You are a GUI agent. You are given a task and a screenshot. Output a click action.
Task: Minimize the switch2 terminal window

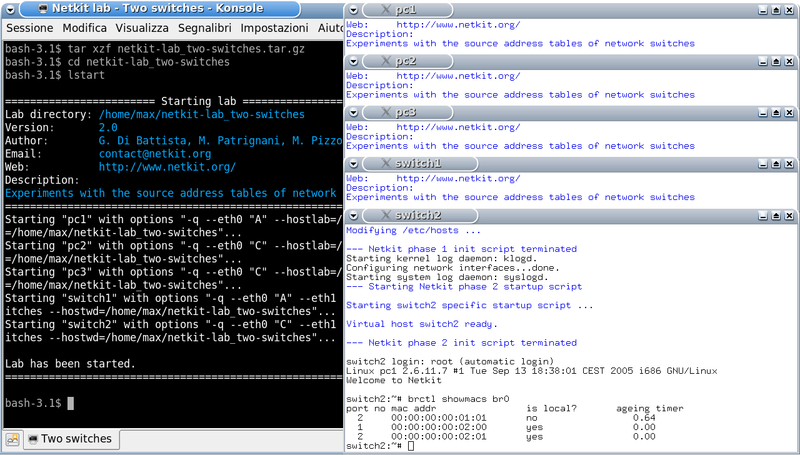pyautogui.click(x=763, y=216)
